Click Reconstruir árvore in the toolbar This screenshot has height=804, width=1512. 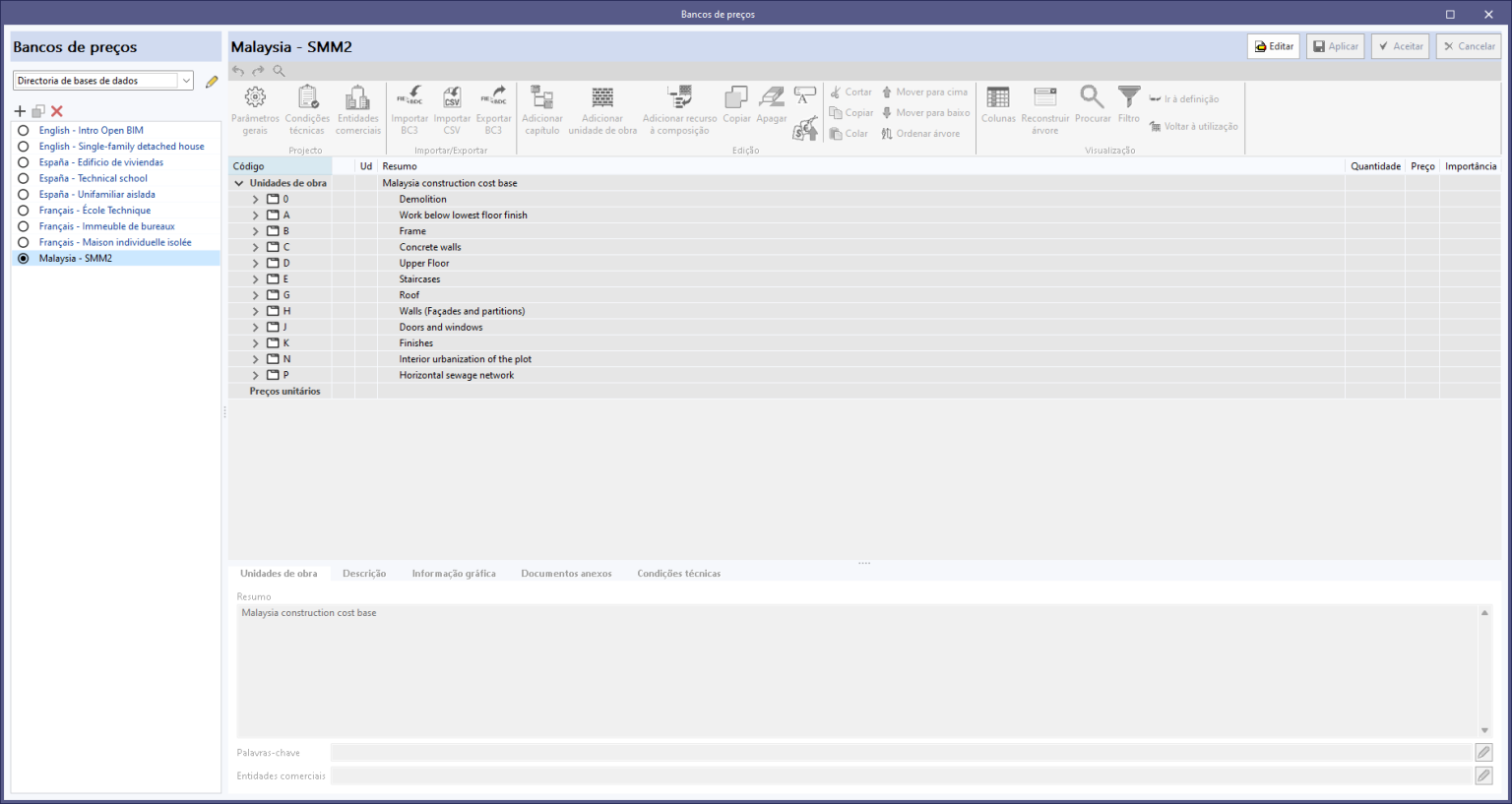coord(1045,109)
